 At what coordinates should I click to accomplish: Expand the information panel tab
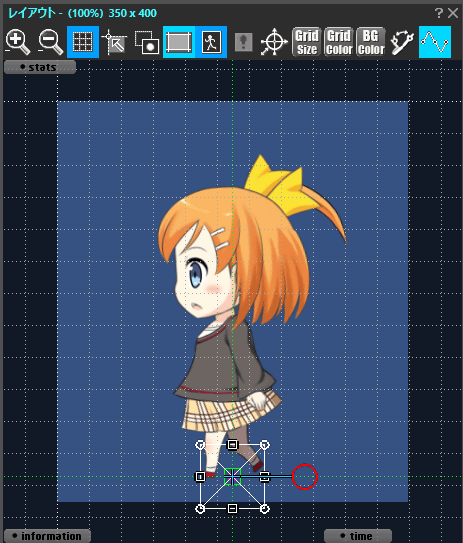(47, 536)
